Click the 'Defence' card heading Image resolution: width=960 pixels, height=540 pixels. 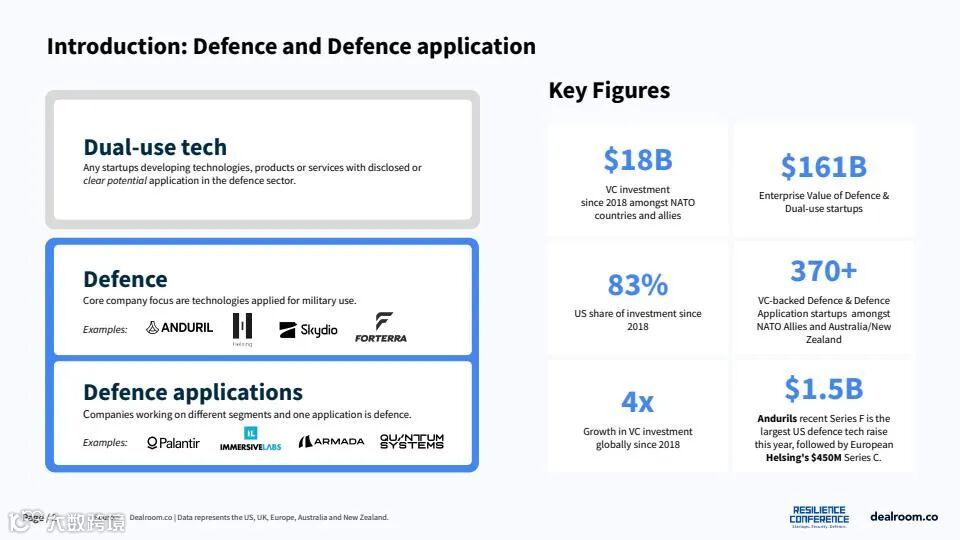(x=126, y=279)
